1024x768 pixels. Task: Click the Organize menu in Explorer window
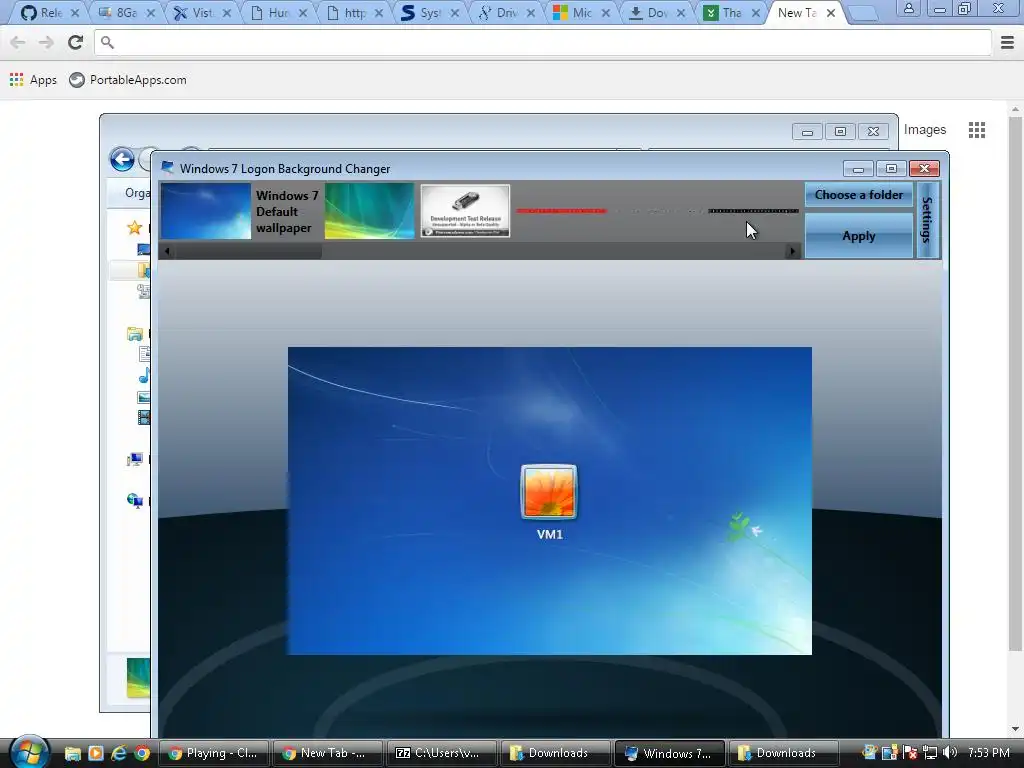click(137, 193)
